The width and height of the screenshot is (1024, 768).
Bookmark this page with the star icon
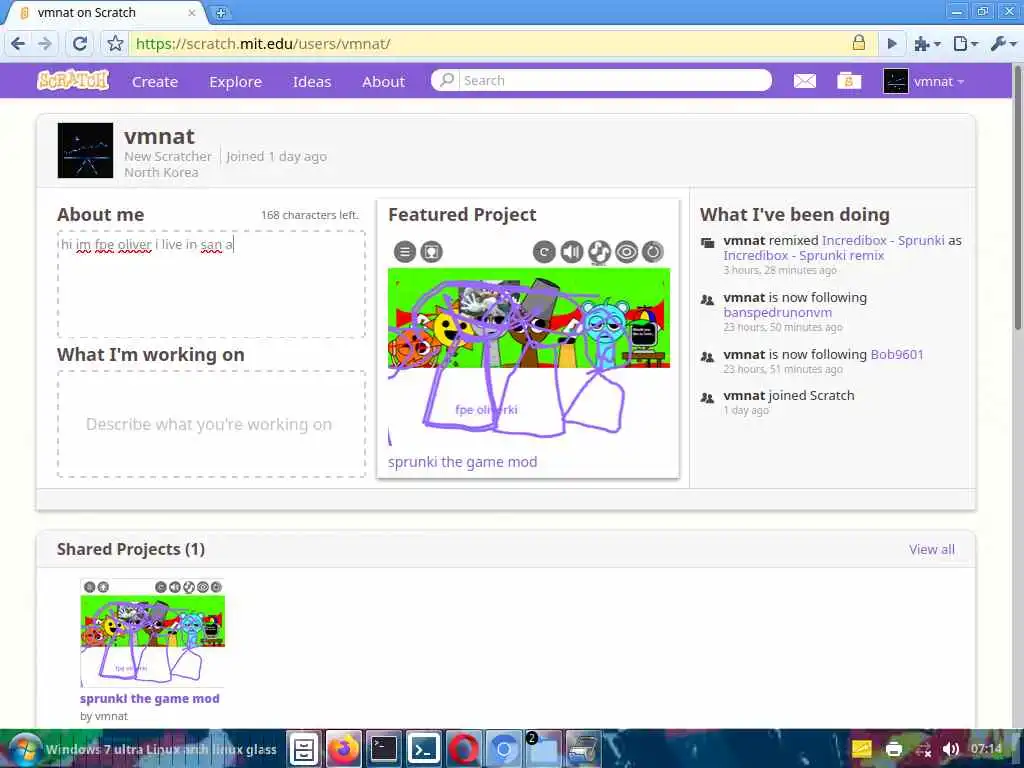116,44
